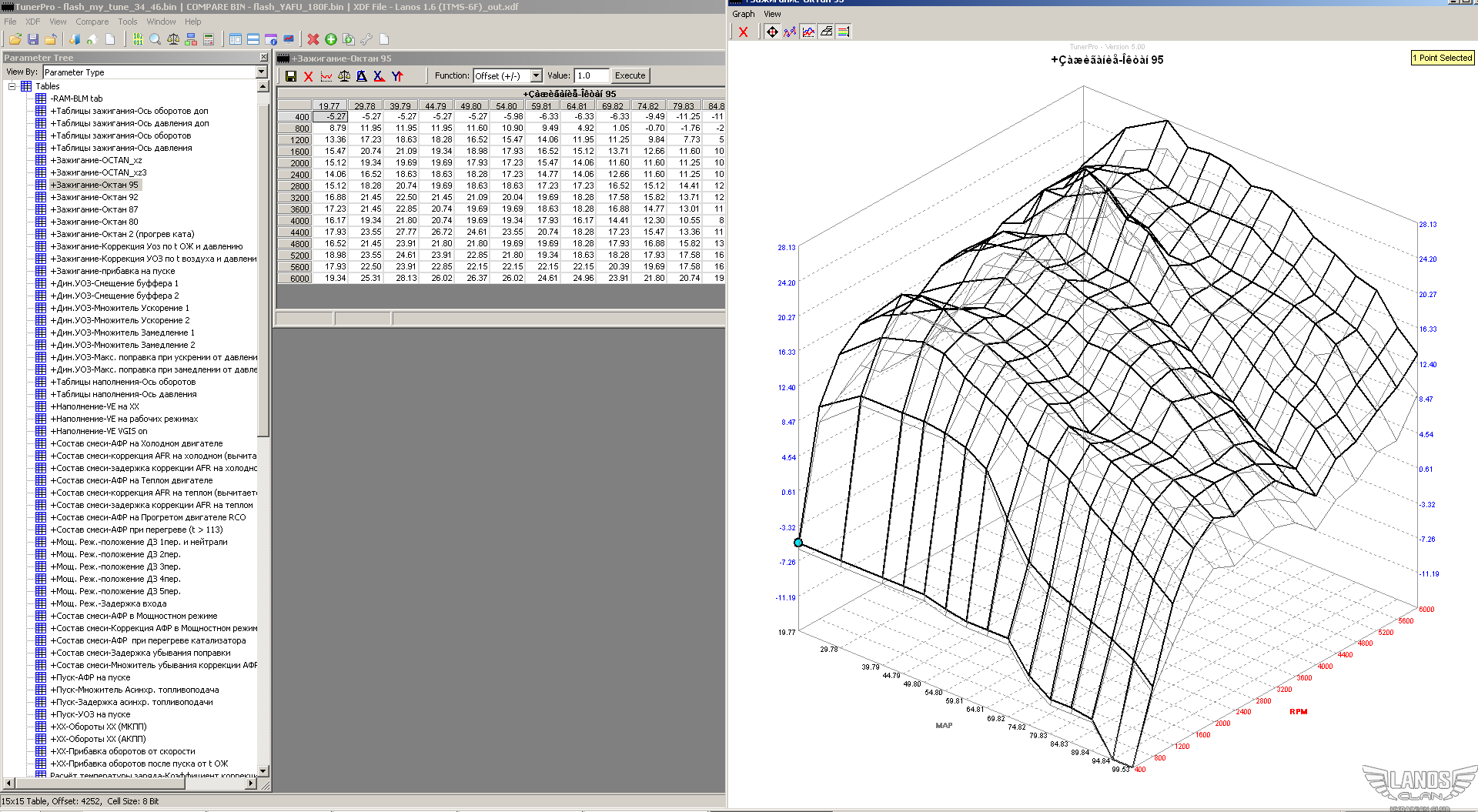1478x812 pixels.
Task: Open the Graph menu in graph window
Action: [x=743, y=14]
